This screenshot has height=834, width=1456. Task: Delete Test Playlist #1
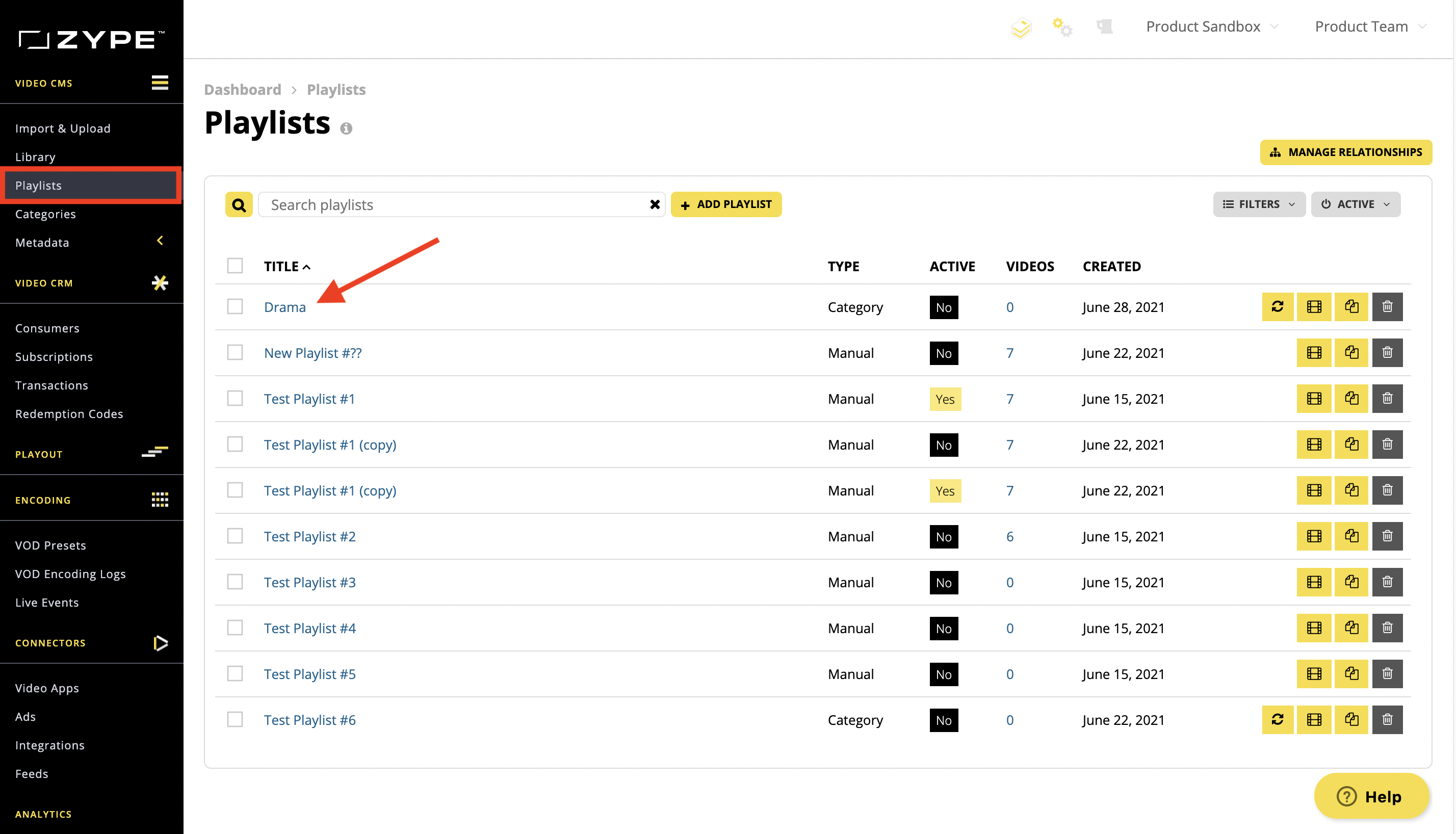(1387, 399)
